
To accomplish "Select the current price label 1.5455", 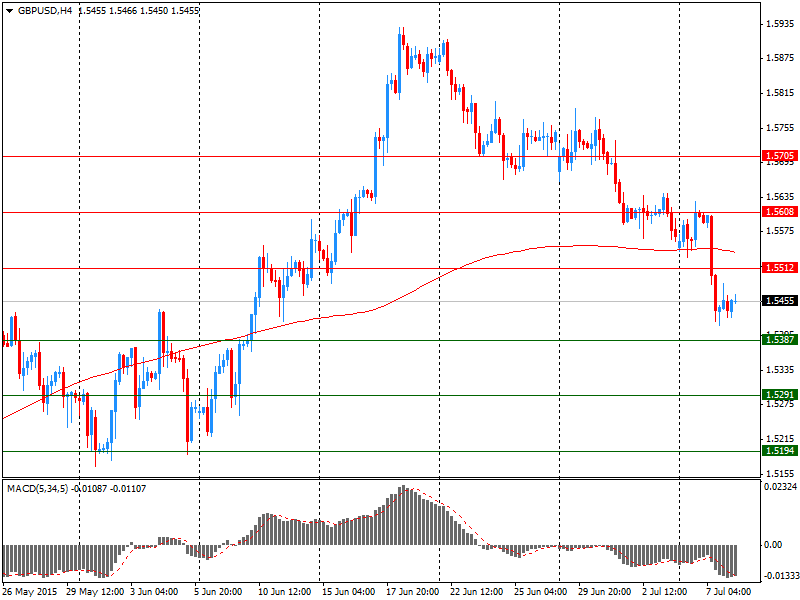I will click(780, 301).
